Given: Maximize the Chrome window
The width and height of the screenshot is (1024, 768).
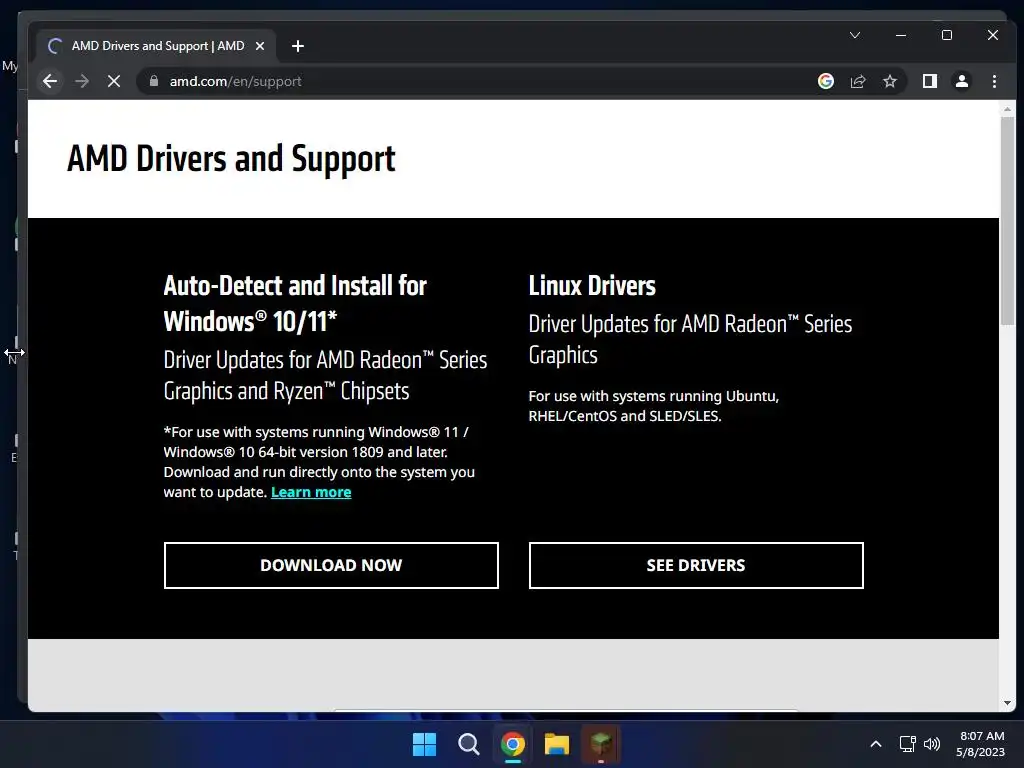Looking at the screenshot, I should point(946,35).
